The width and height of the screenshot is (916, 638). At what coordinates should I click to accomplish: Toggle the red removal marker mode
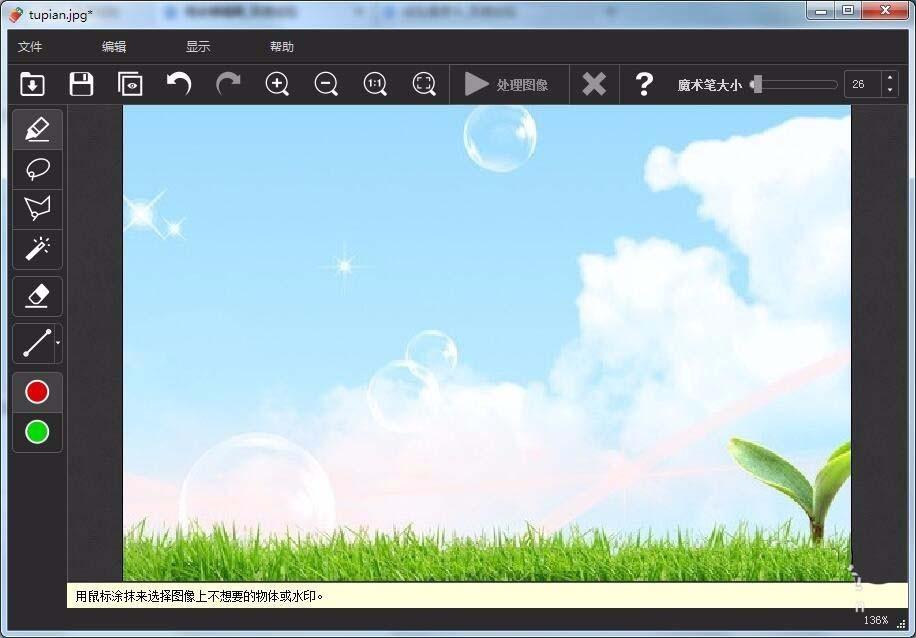pyautogui.click(x=37, y=391)
